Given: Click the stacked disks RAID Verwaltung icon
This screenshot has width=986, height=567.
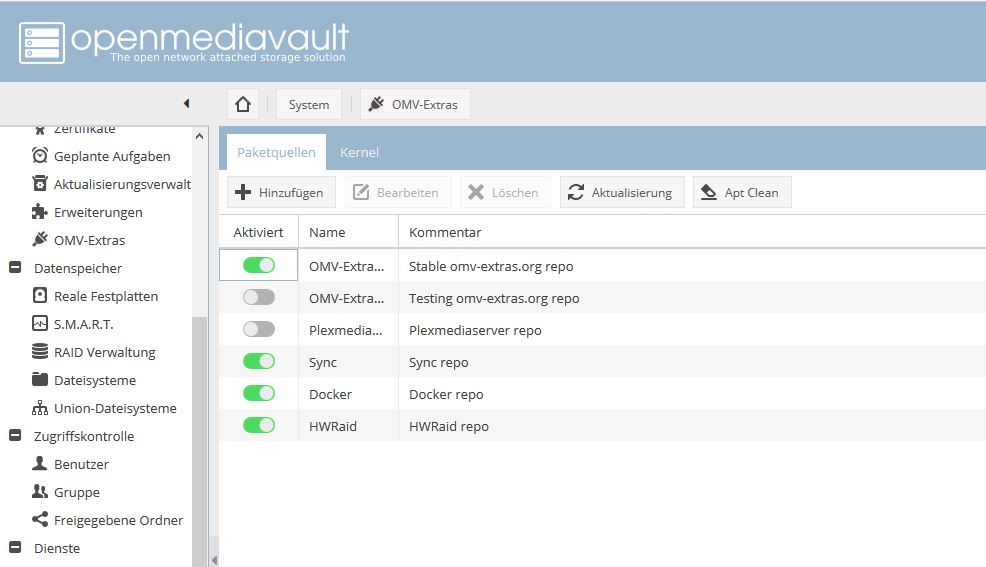Looking at the screenshot, I should coord(40,351).
